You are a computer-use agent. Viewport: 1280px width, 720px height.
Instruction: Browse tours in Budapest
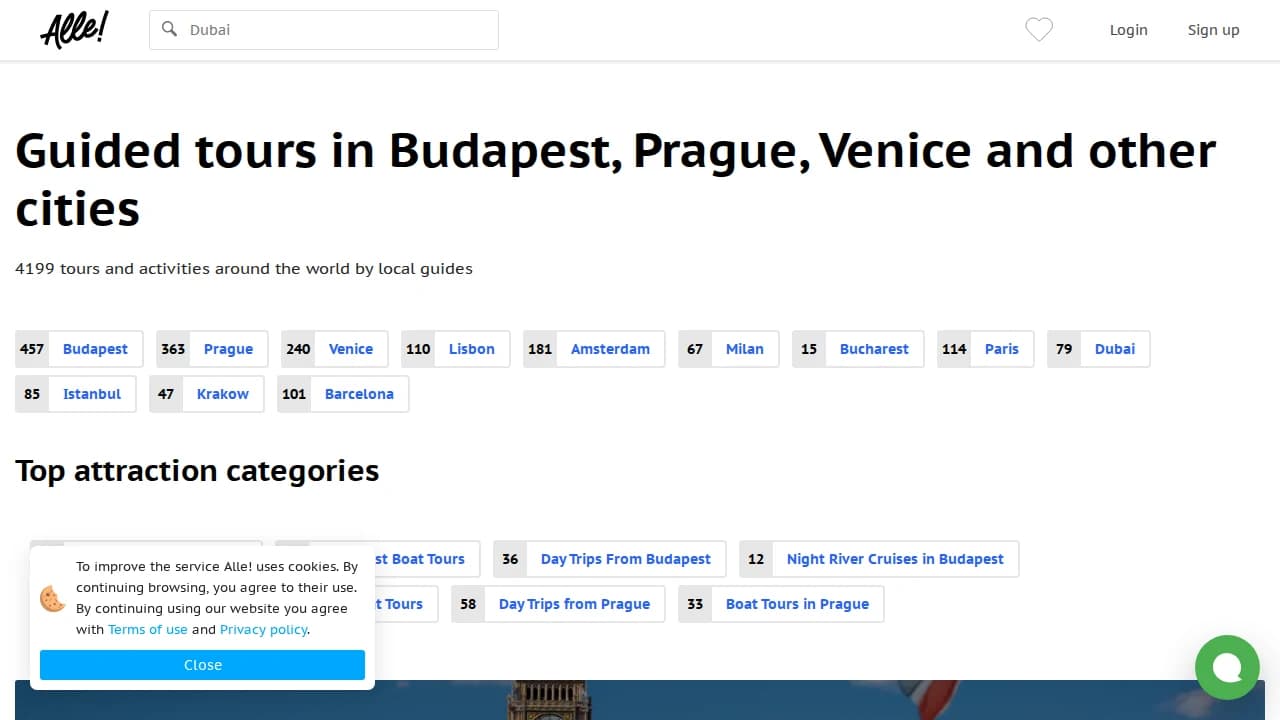click(x=95, y=349)
